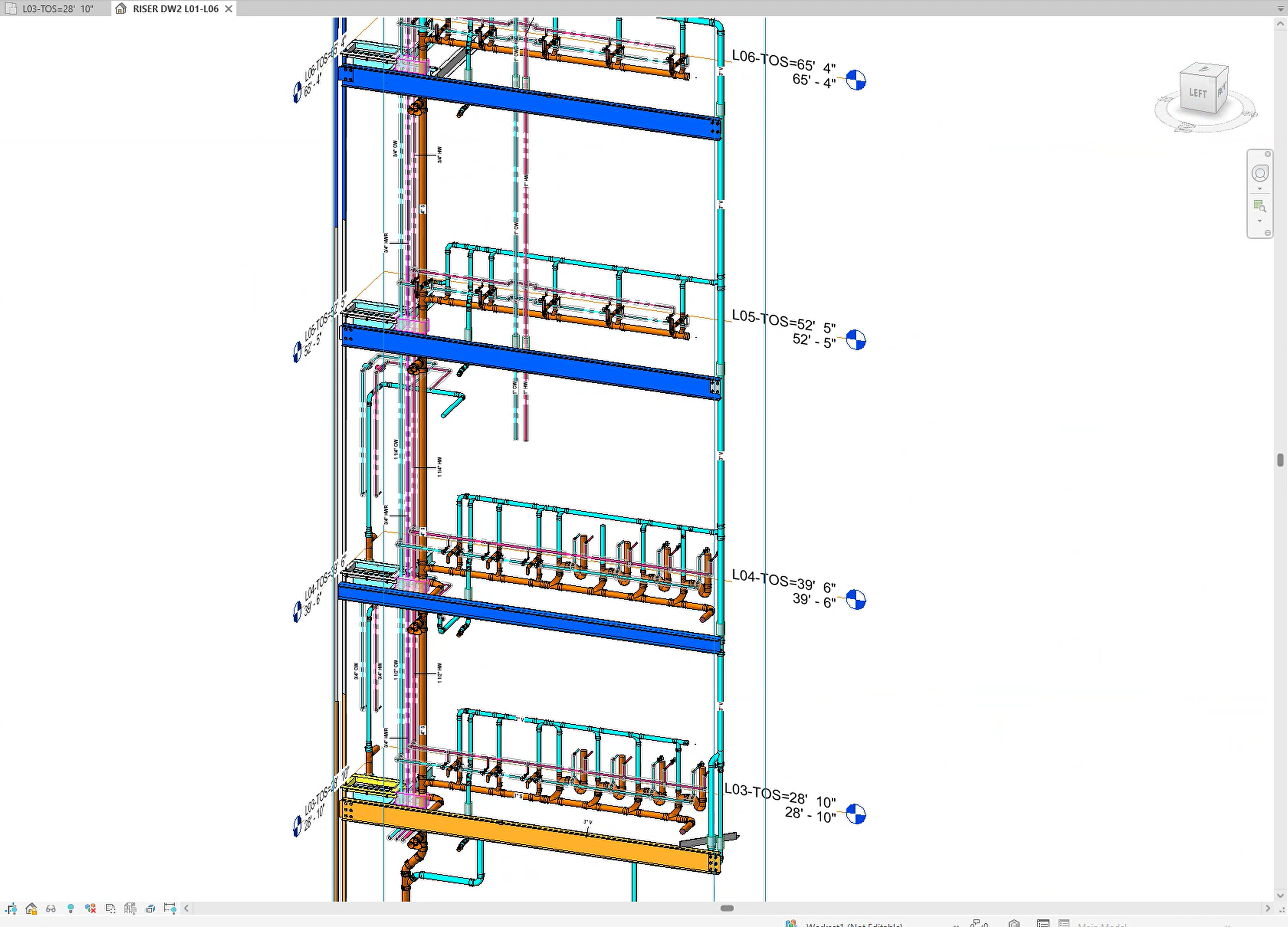This screenshot has width=1288, height=927.
Task: Toggle Reveal Hidden Elements lightbulb
Action: pos(71,908)
